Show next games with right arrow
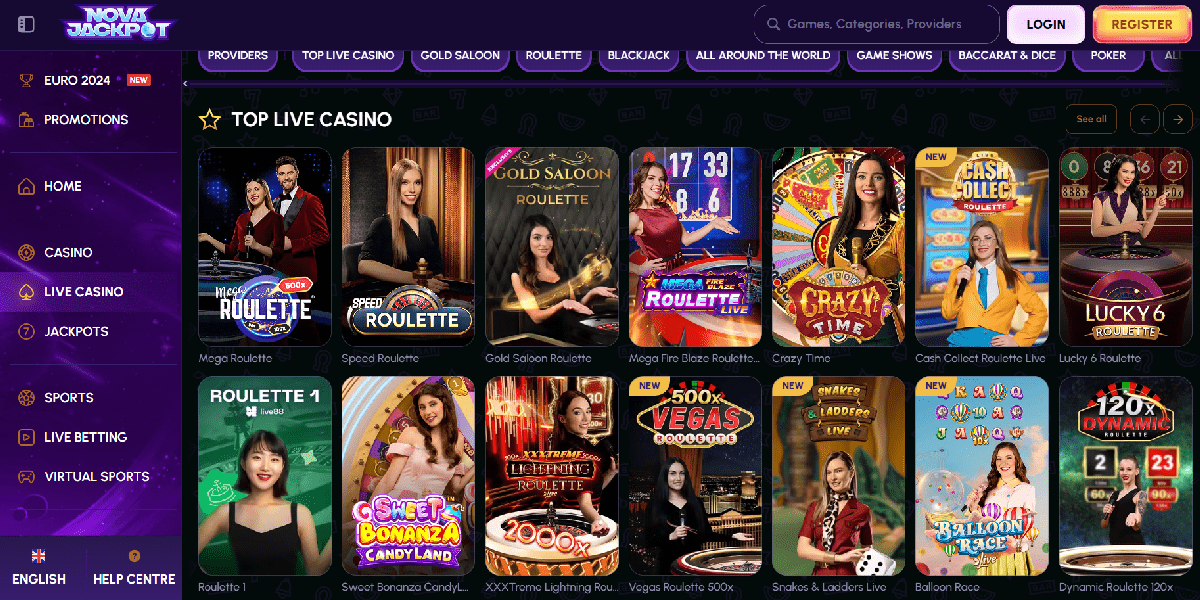Screen dimensions: 1200x600 coord(1178,119)
